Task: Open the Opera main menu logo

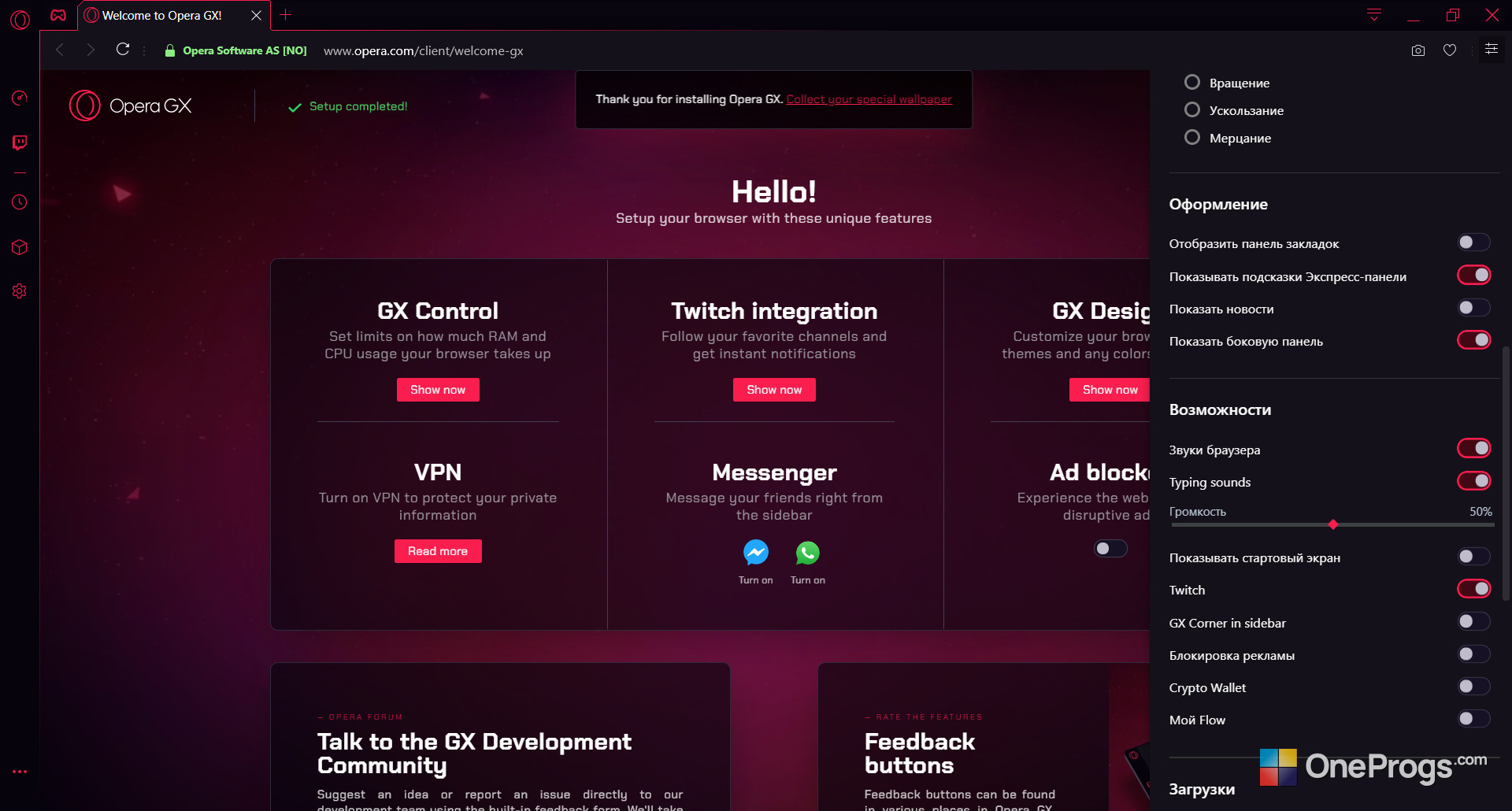Action: point(20,19)
